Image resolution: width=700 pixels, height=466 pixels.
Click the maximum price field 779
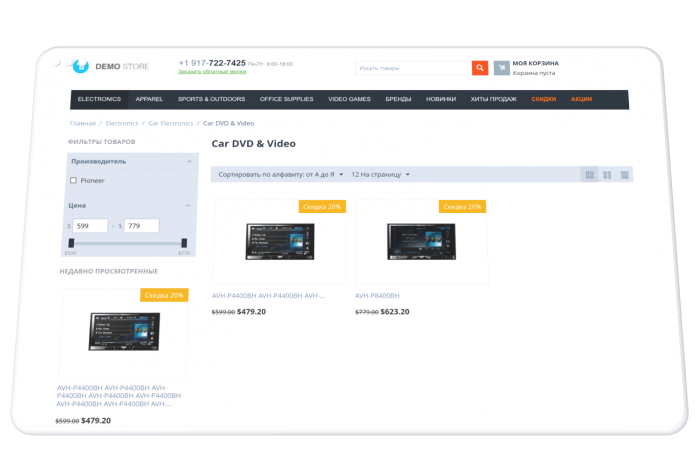pos(142,226)
